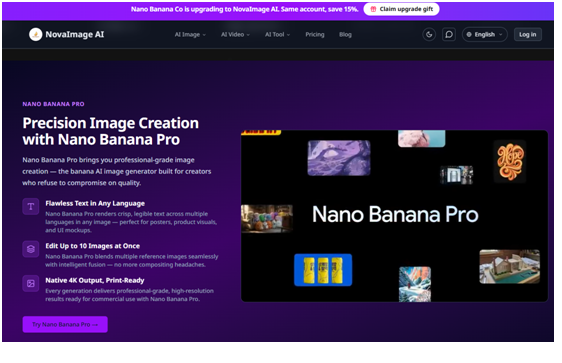Screen dimensions: 562x363
Task: Click 'Edit Up to 10 Images at Once' heading
Action: tap(92, 246)
